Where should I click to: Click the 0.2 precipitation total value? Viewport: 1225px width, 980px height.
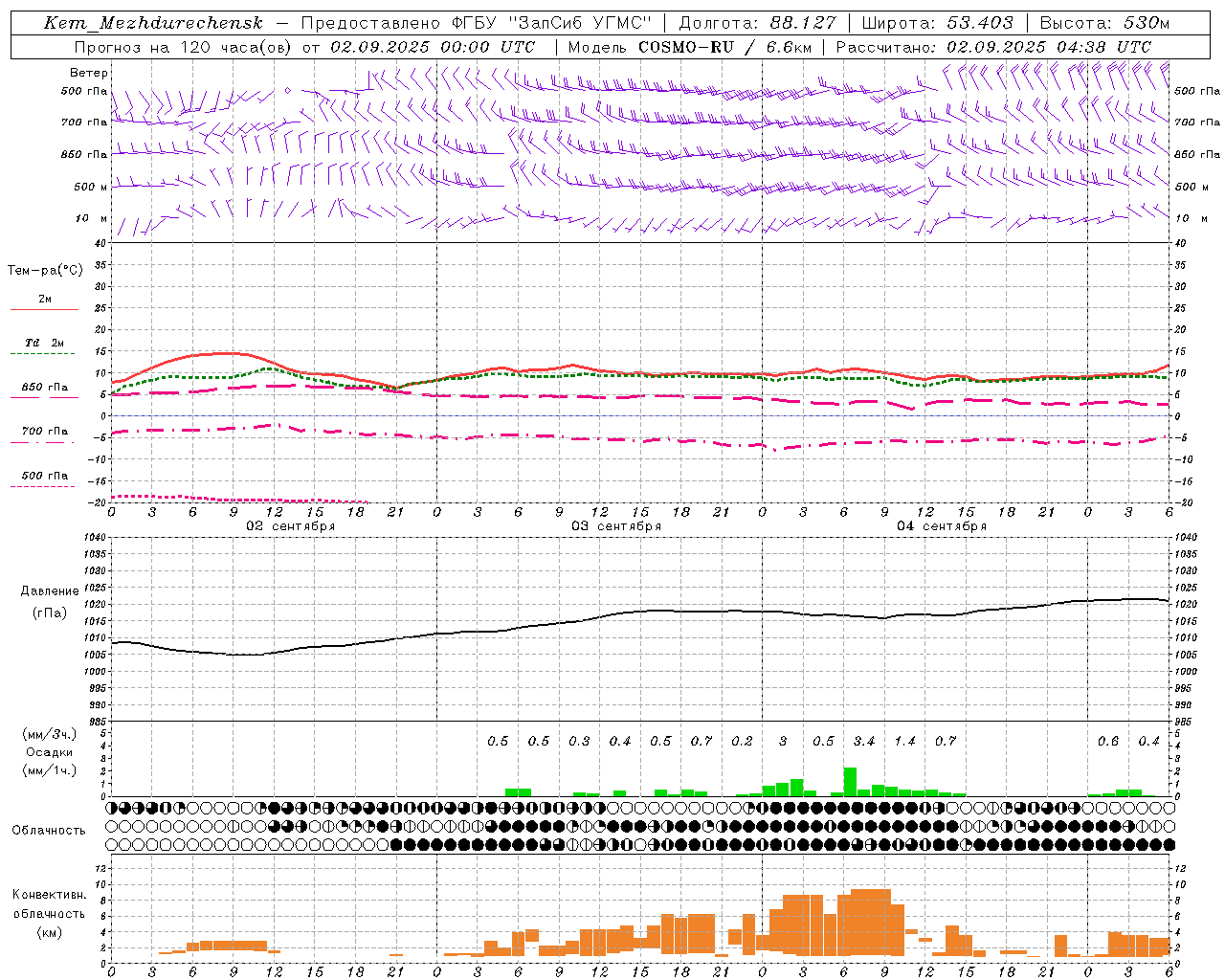(742, 742)
